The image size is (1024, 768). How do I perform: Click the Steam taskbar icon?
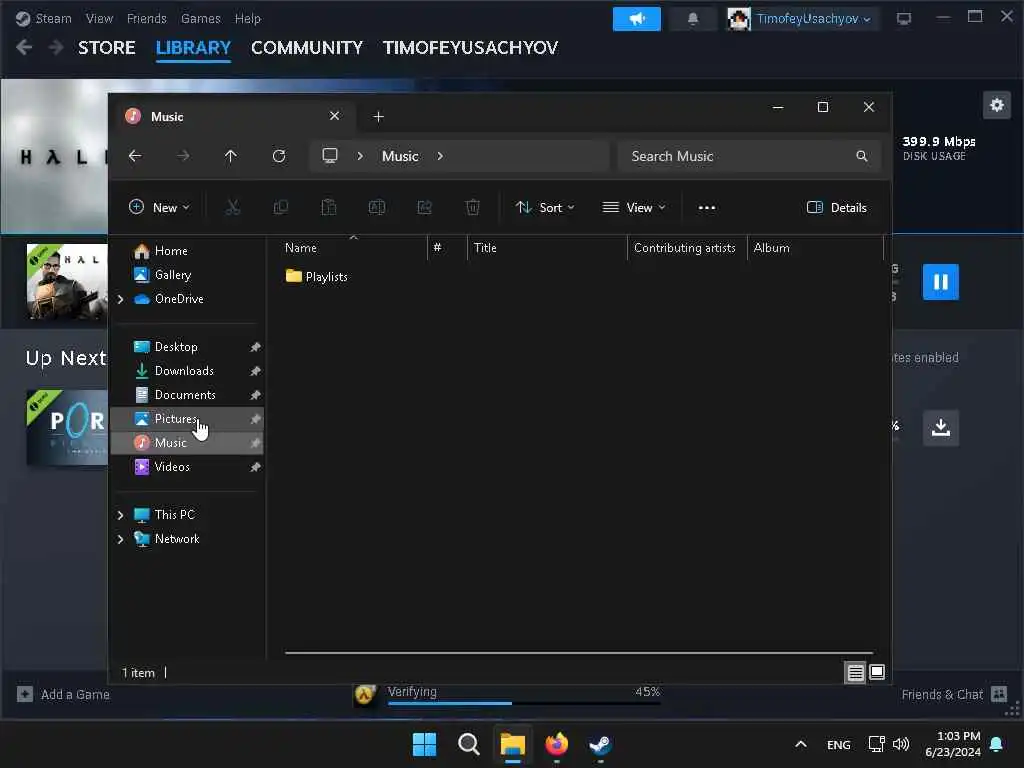click(x=600, y=744)
